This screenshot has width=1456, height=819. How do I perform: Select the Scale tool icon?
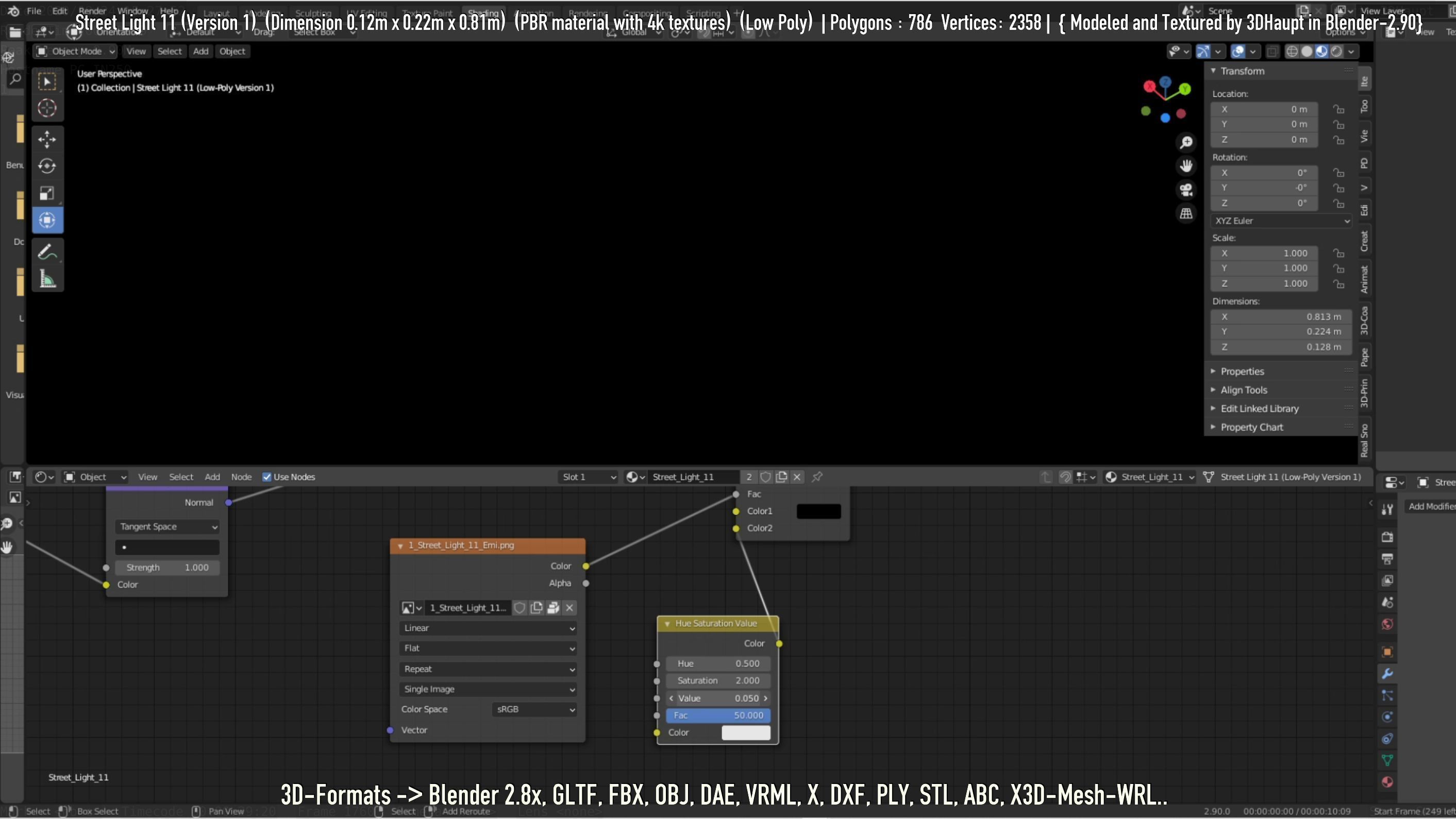pyautogui.click(x=47, y=193)
